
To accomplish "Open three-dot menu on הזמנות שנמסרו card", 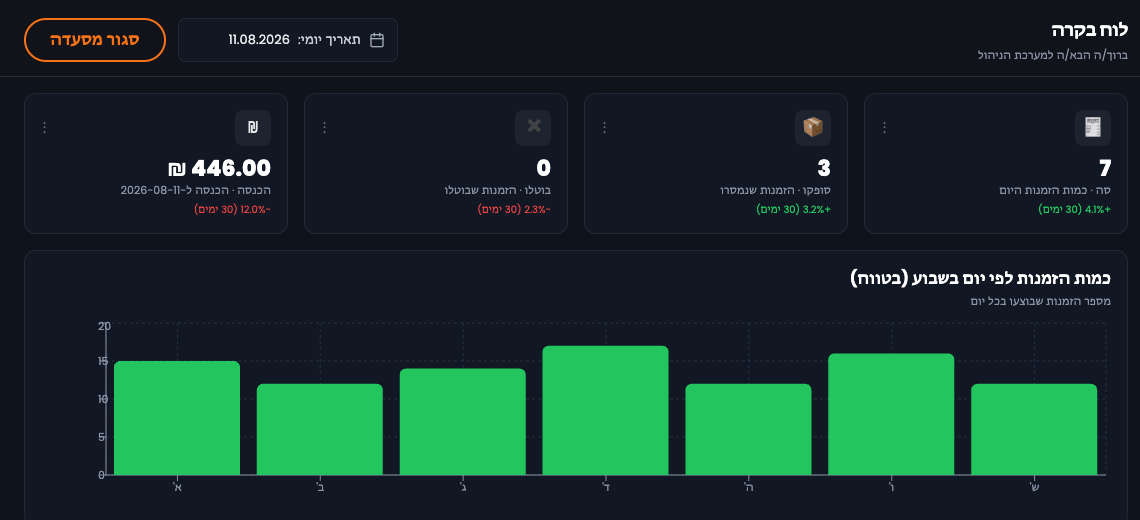I will (604, 128).
